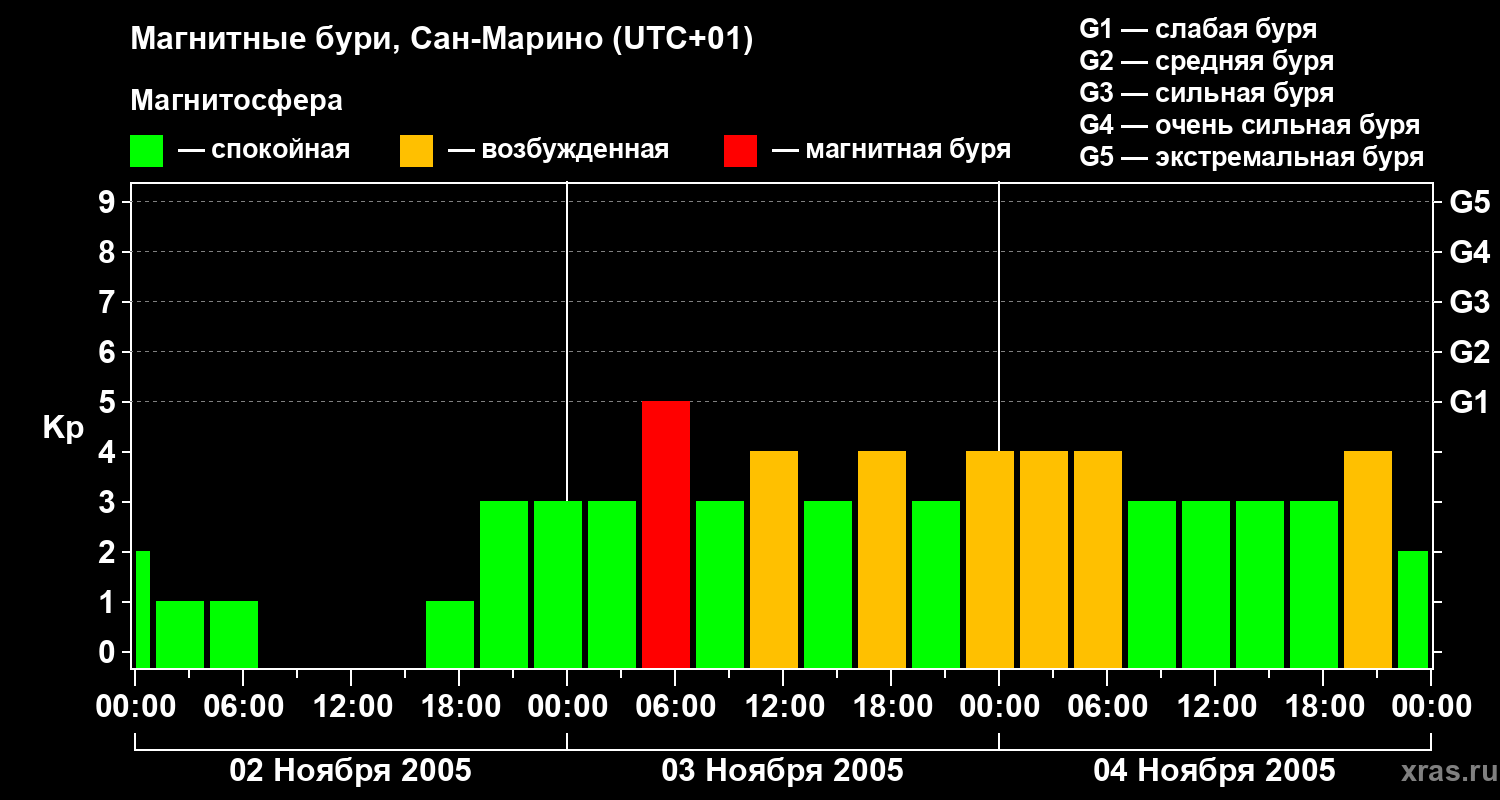
Task: Click the green bar for 13:00–16:00, 03 Ноября
Action: tap(828, 584)
